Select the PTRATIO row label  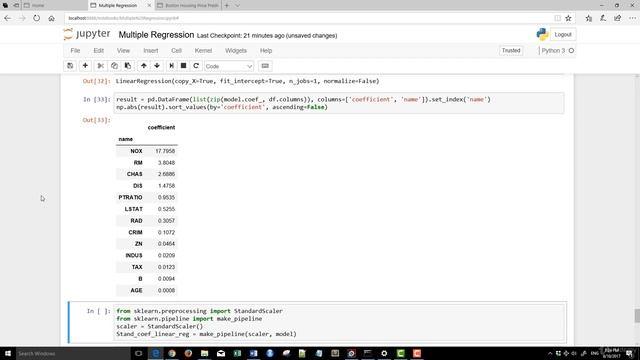[x=130, y=197]
